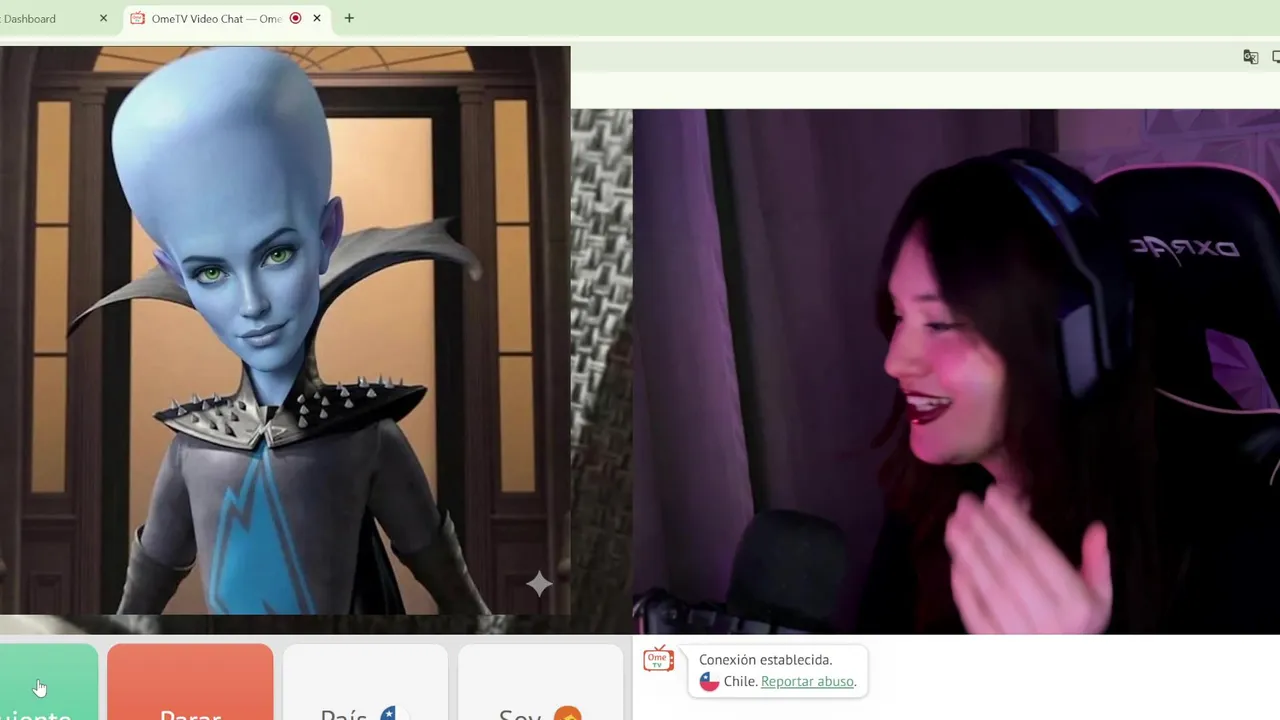Image resolution: width=1280 pixels, height=720 pixels.
Task: Click the orange Parar button
Action: pos(190,682)
